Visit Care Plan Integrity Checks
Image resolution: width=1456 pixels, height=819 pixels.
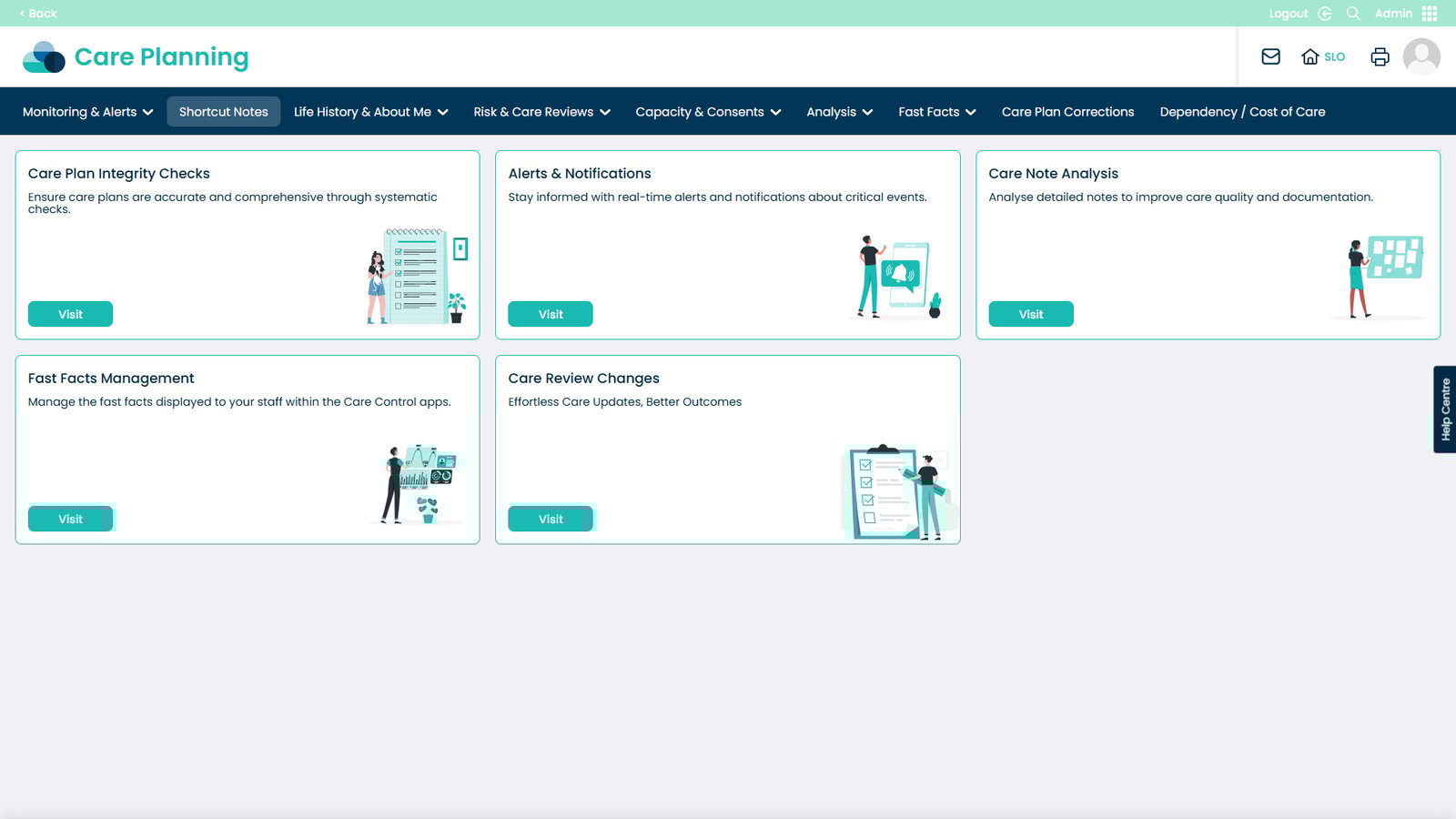point(70,314)
